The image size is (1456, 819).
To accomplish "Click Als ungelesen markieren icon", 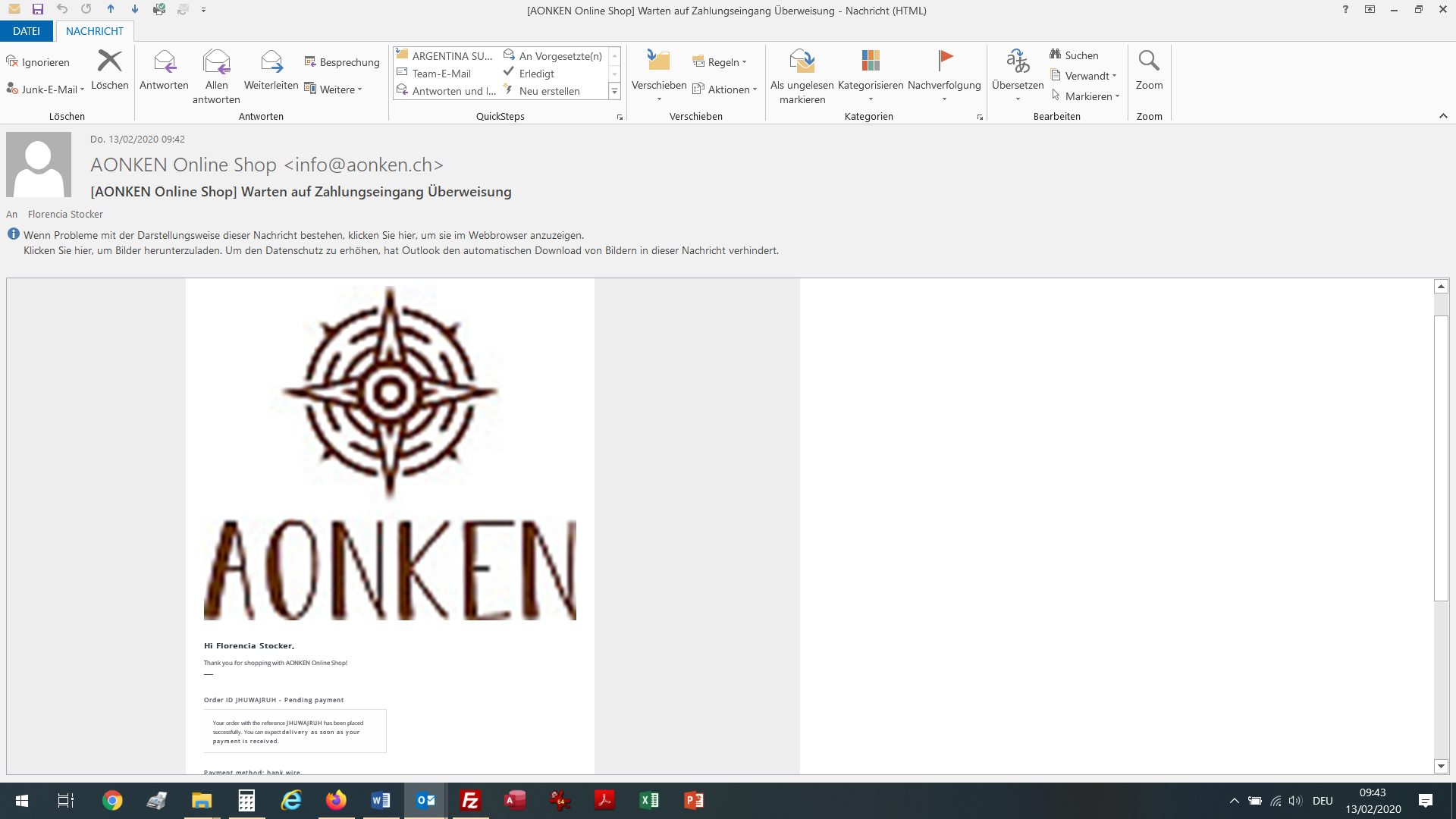I will [802, 62].
